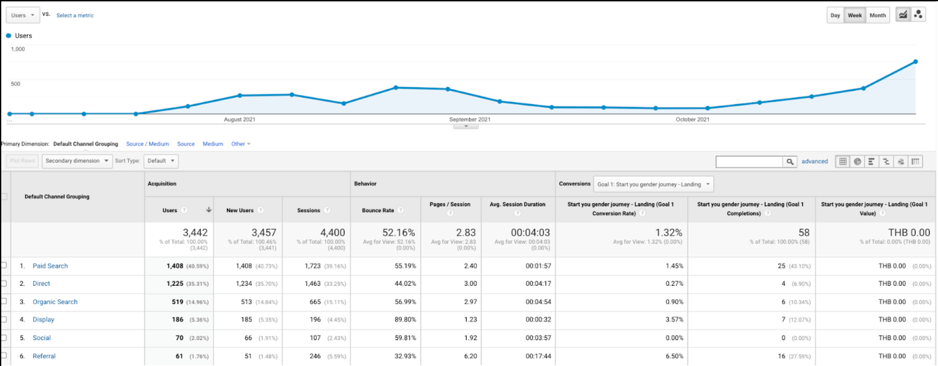The image size is (938, 366).
Task: Select Default Channel Grouping primary dimension
Action: pyautogui.click(x=86, y=144)
